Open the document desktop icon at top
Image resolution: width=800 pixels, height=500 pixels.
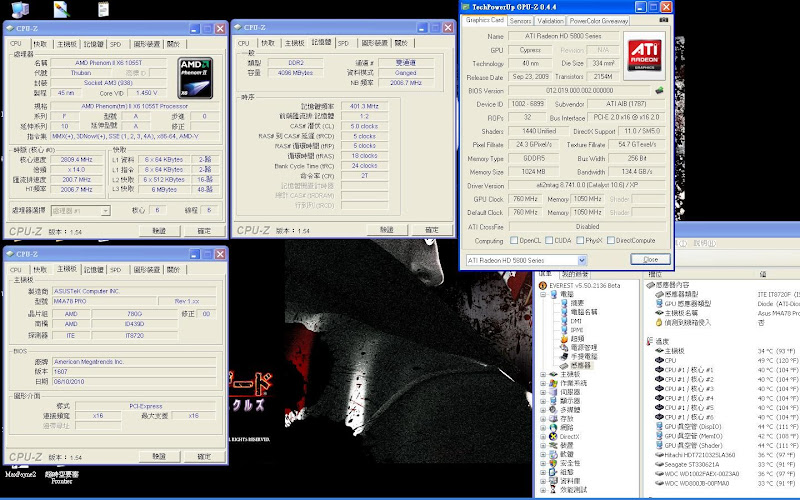click(x=104, y=9)
